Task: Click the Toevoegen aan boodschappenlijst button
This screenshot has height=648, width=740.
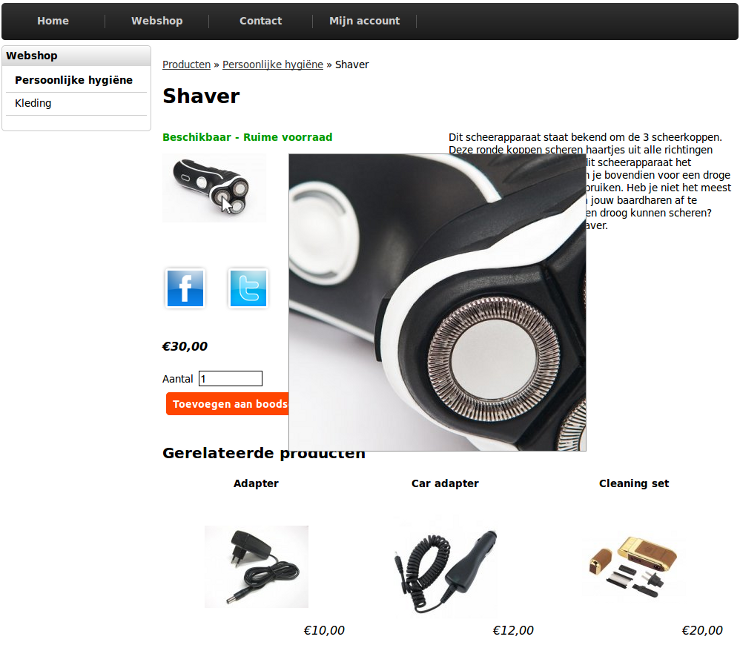Action: tap(227, 404)
